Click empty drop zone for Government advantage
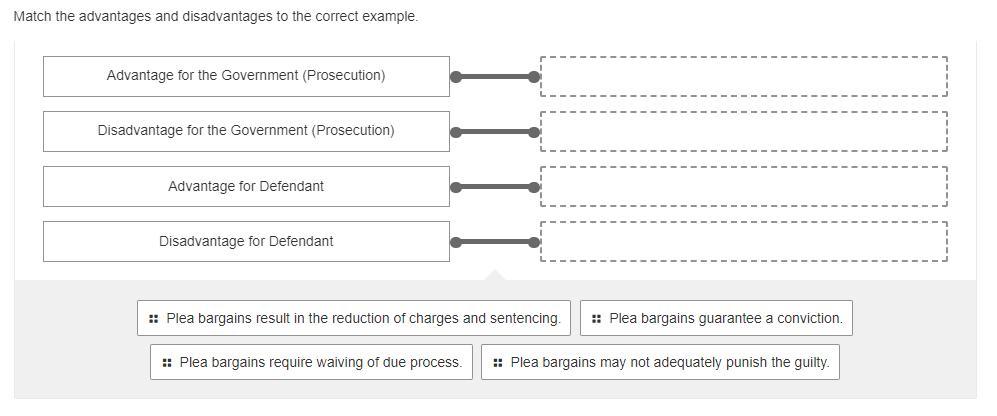 [743, 76]
